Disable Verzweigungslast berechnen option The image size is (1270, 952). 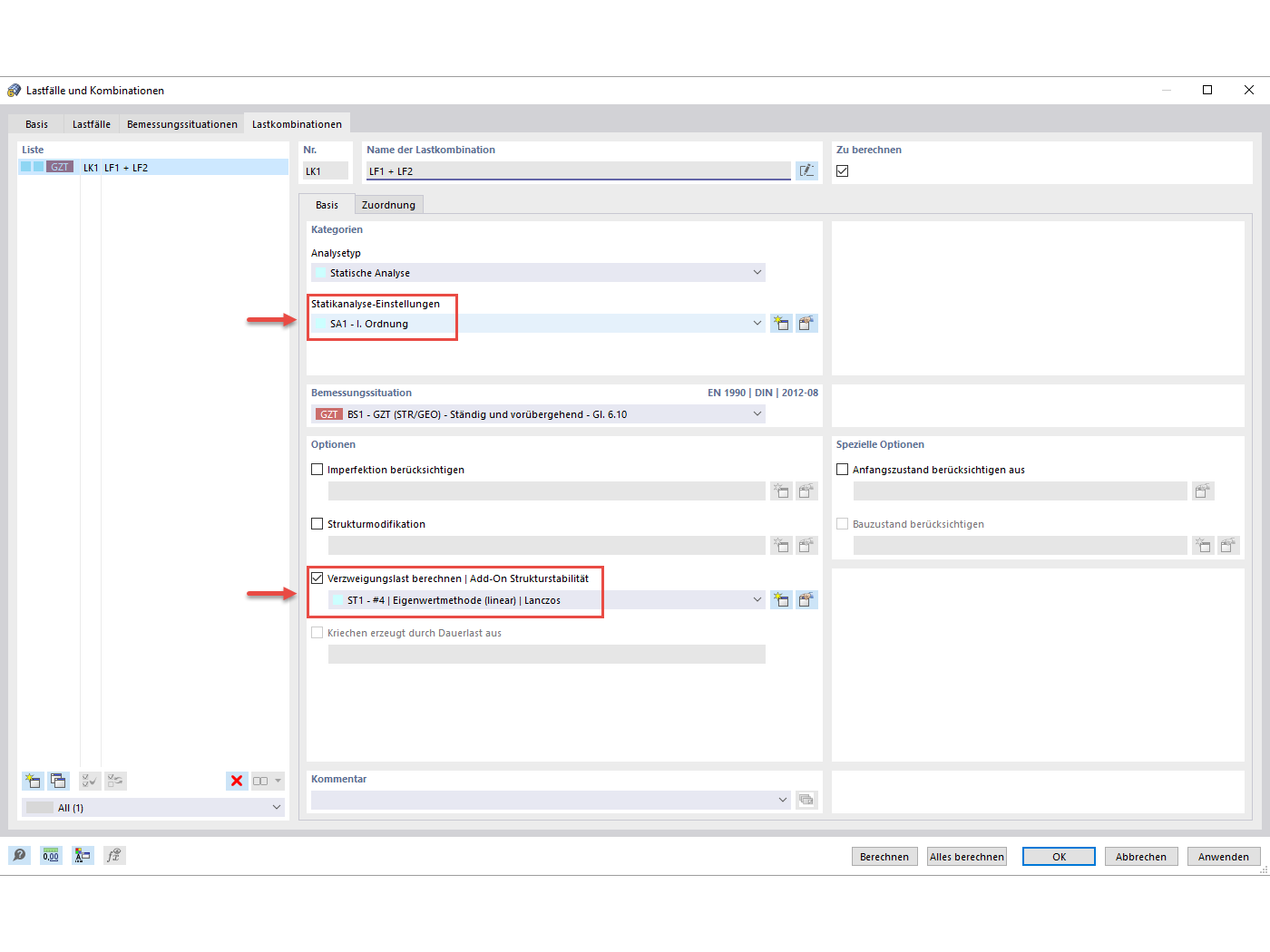317,578
